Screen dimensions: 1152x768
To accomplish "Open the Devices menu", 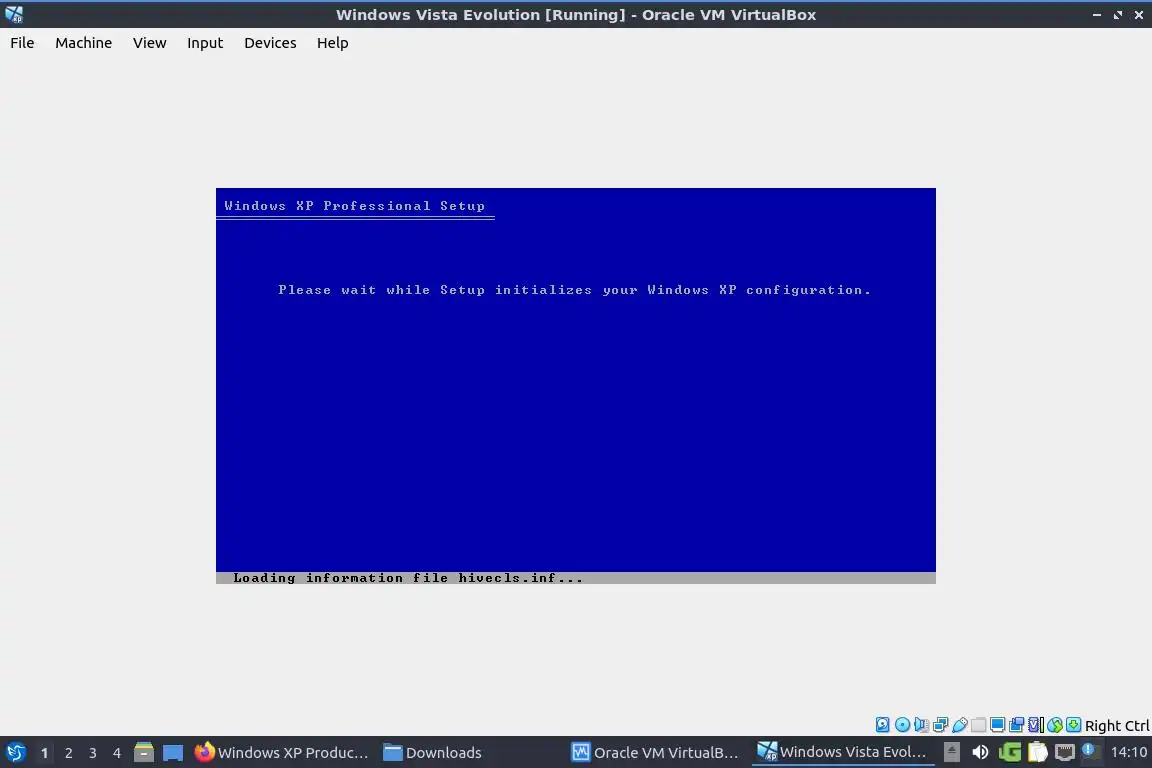I will [270, 43].
